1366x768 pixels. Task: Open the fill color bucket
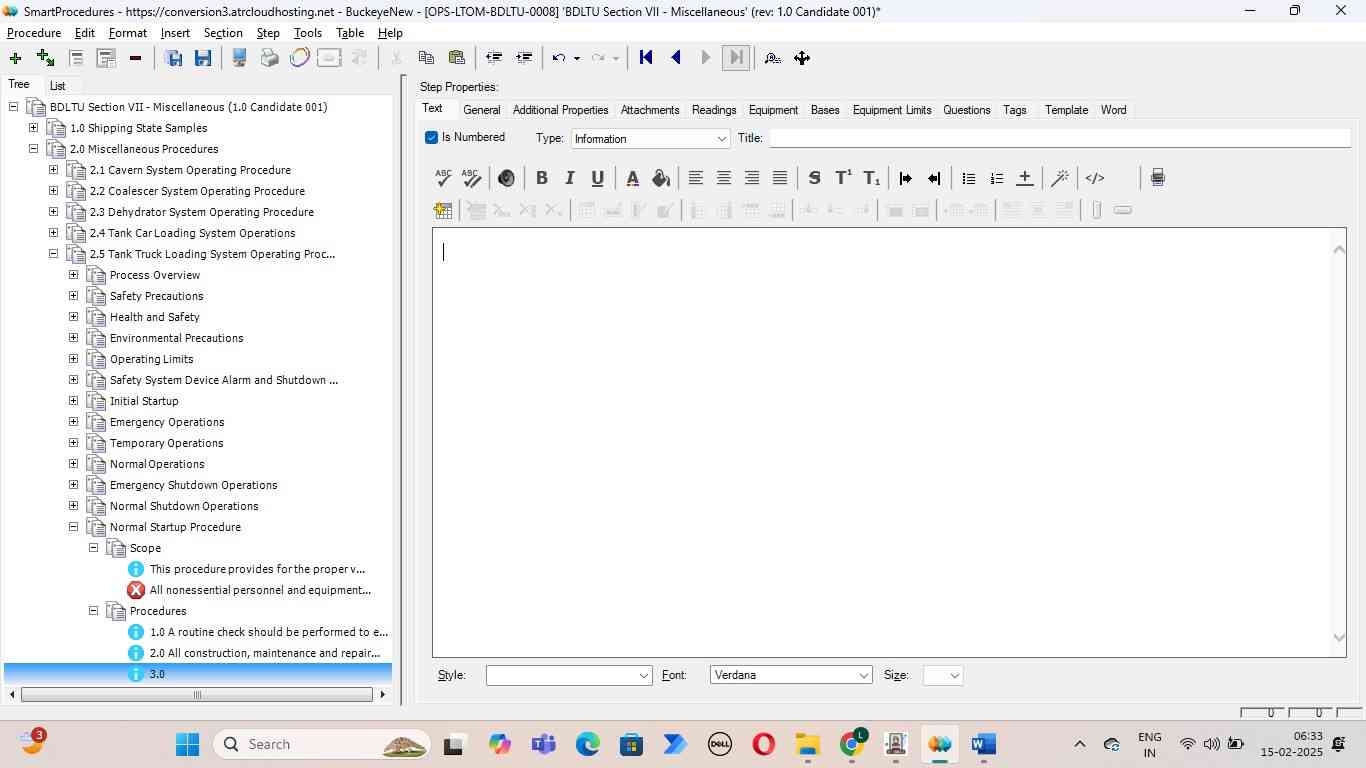660,178
